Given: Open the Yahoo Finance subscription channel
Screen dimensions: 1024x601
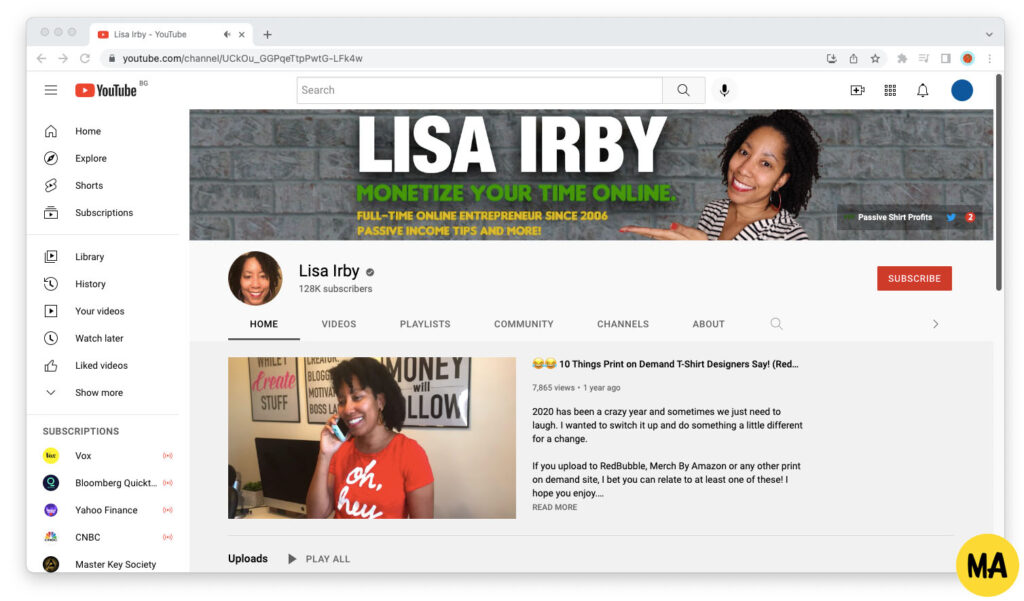Looking at the screenshot, I should point(108,510).
